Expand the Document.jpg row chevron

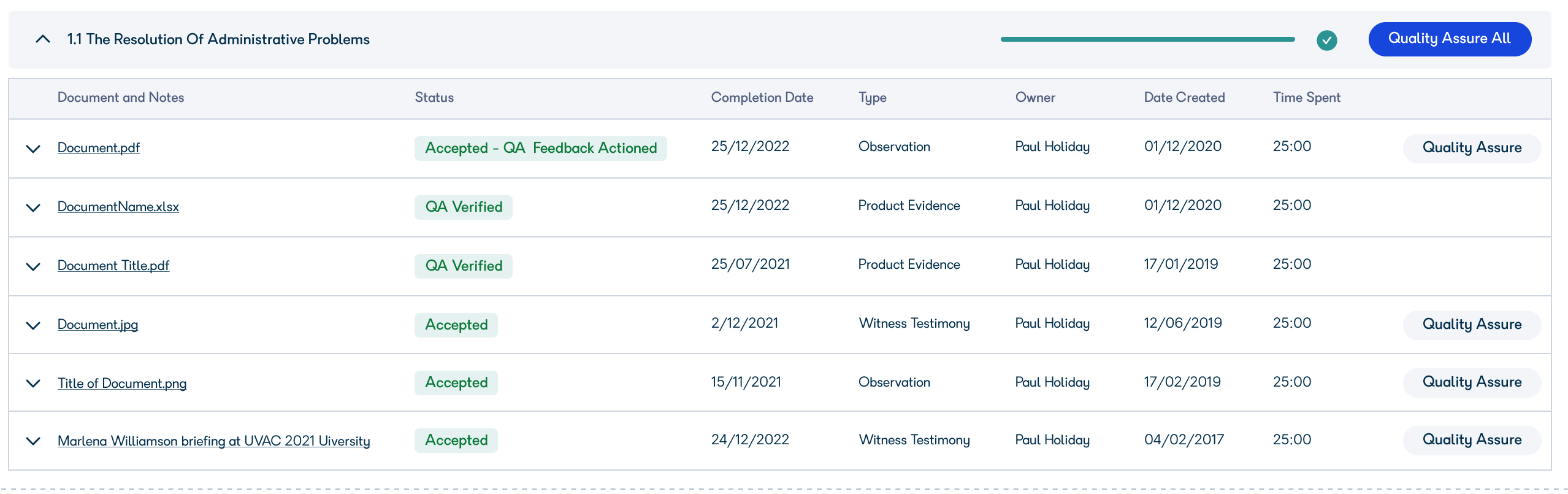33,325
